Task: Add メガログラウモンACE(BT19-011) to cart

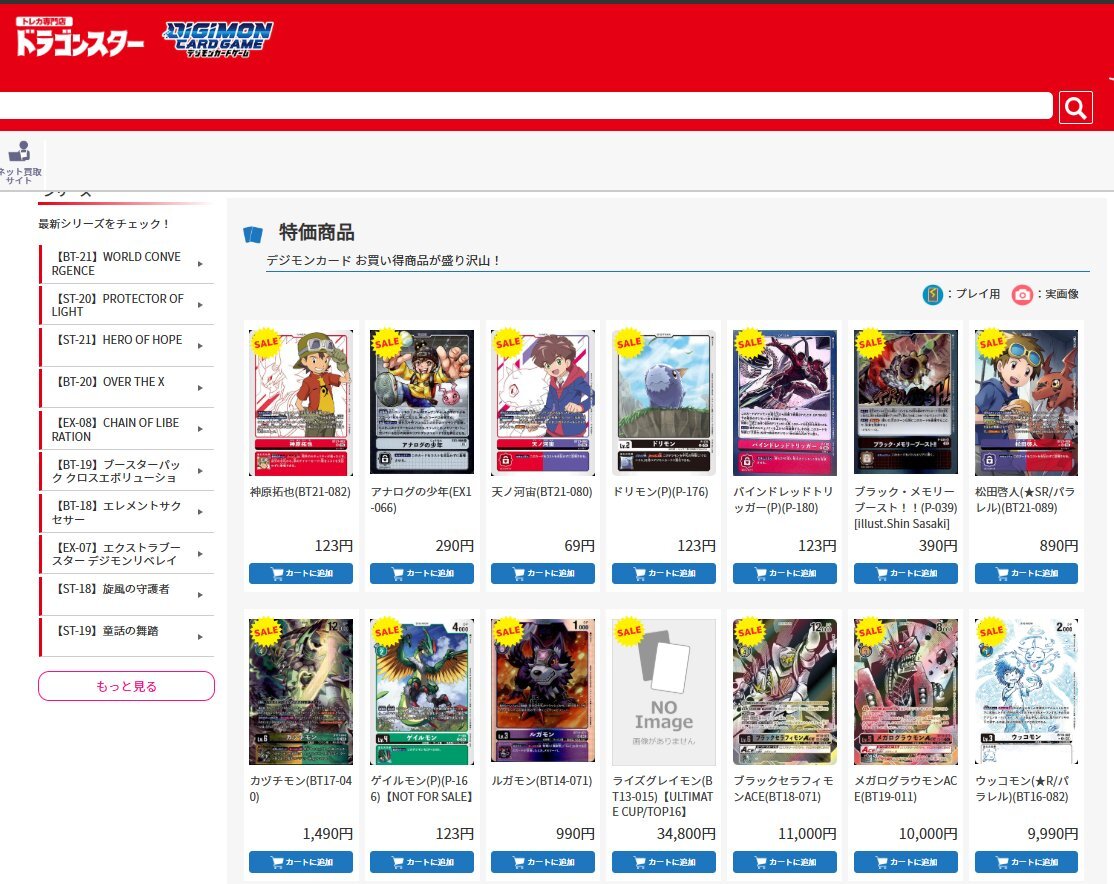Action: (x=906, y=862)
